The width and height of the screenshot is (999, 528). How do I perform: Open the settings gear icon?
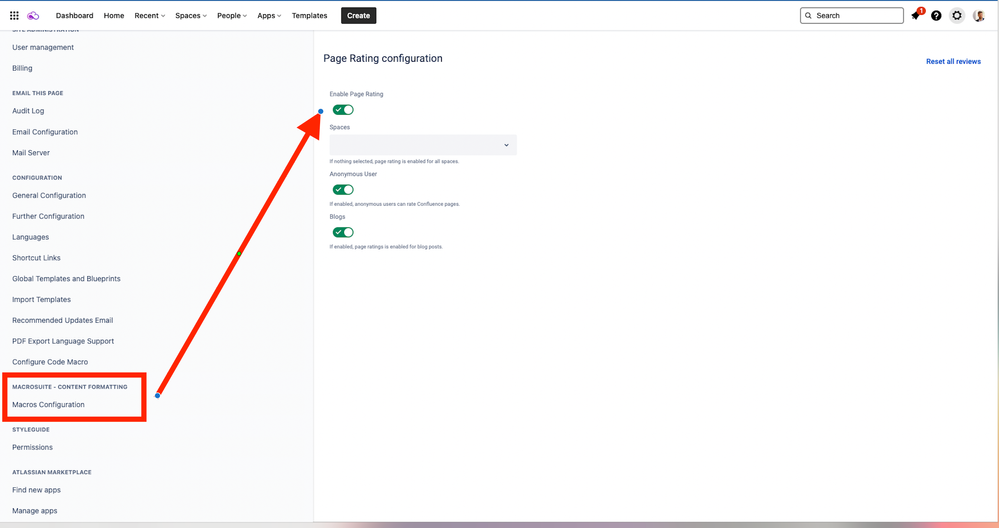click(x=956, y=15)
